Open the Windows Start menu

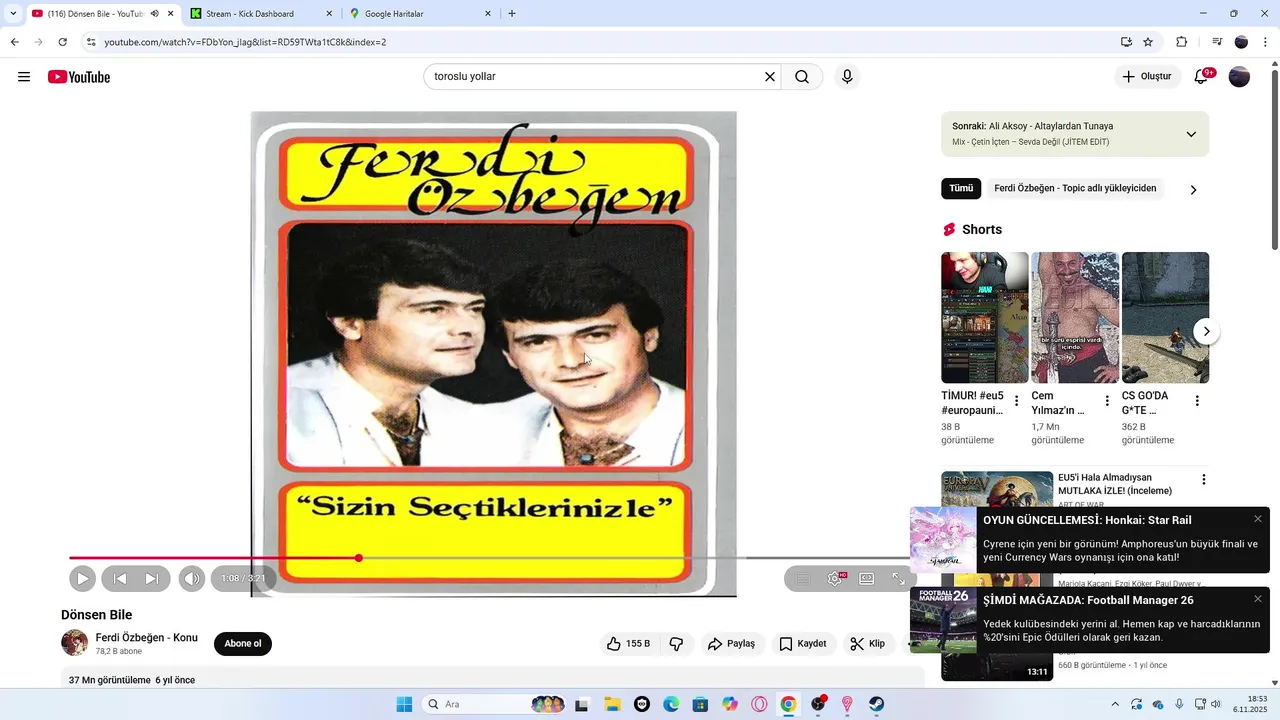click(404, 704)
